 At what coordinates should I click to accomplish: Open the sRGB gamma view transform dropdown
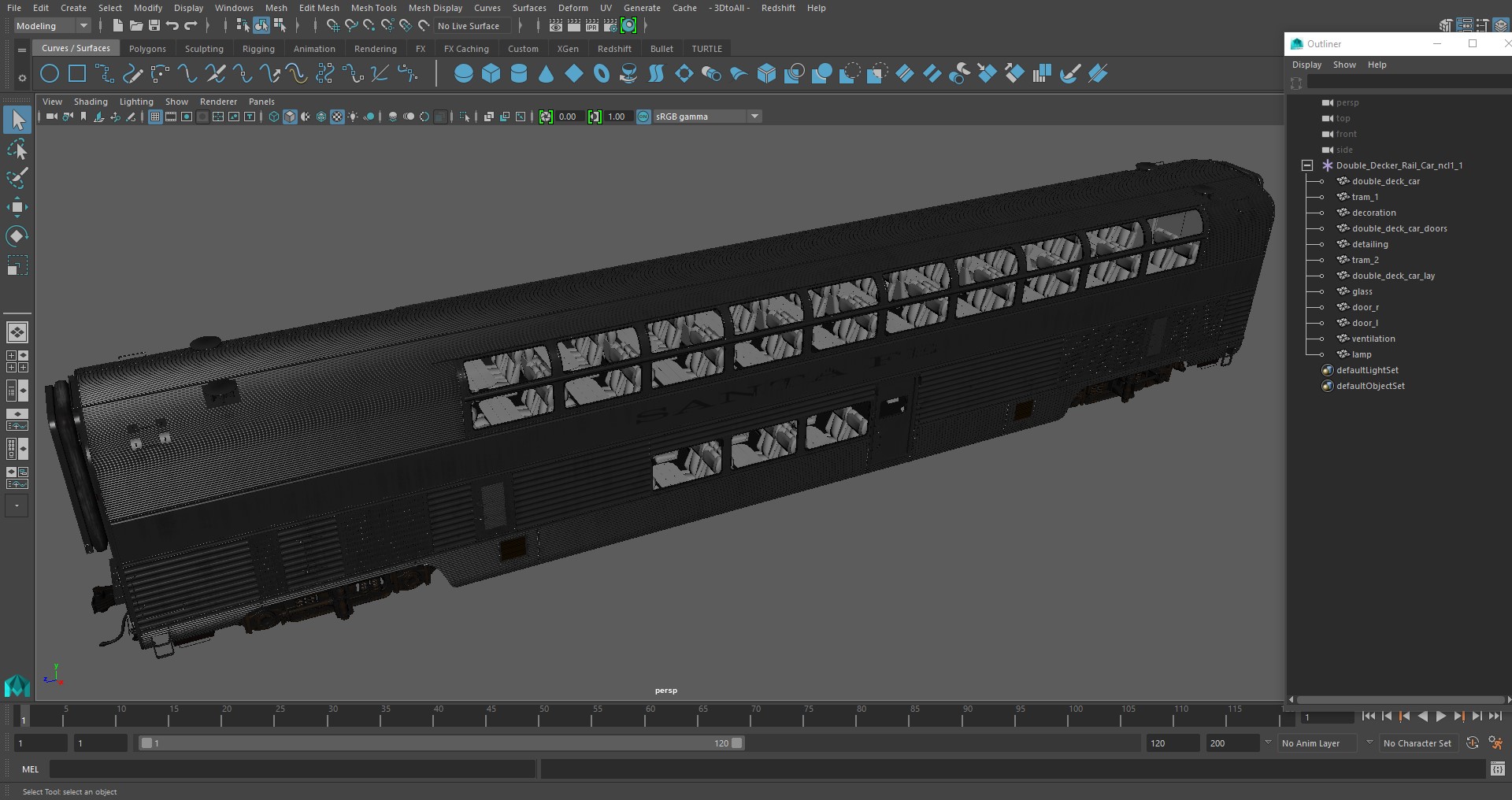[707, 117]
